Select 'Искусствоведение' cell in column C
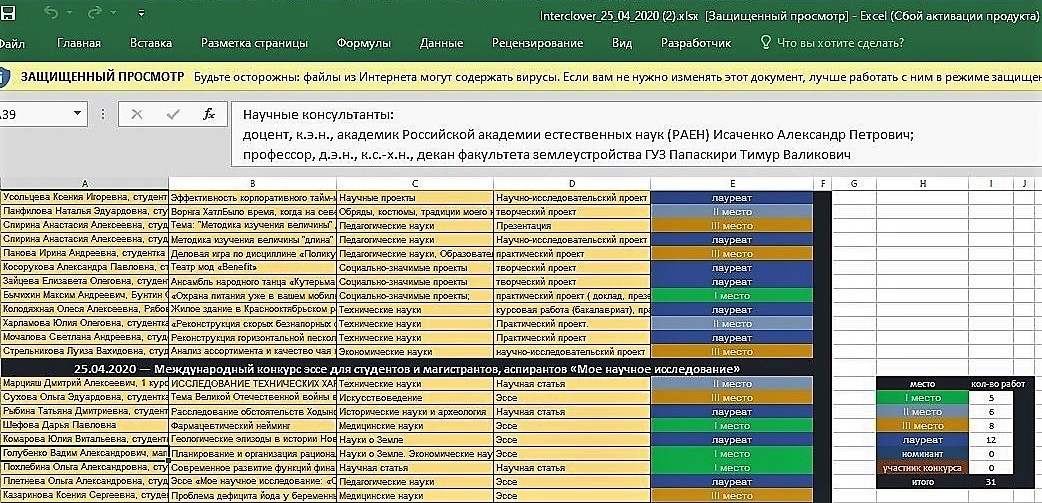The image size is (1042, 503). pyautogui.click(x=415, y=397)
